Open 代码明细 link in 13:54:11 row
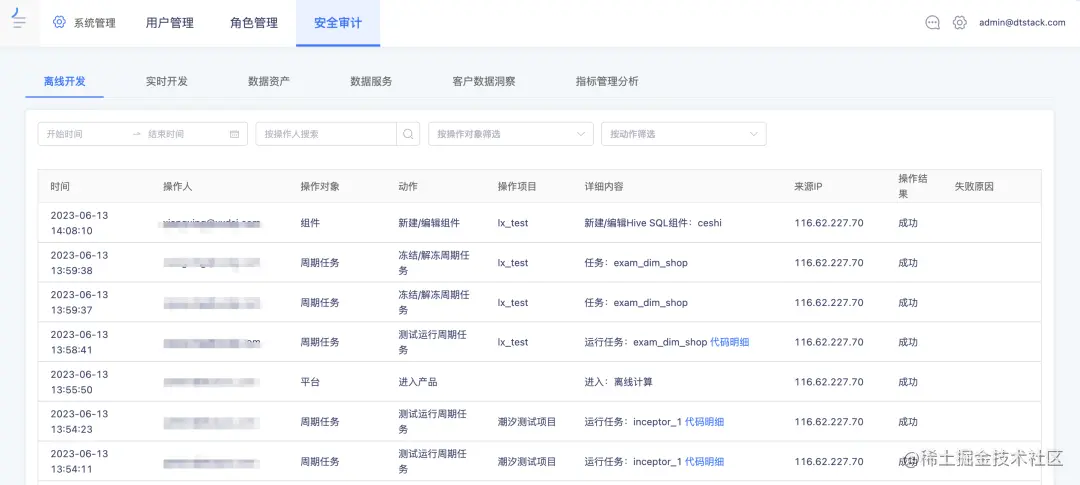Screen dimensions: 1080x485 click(704, 462)
